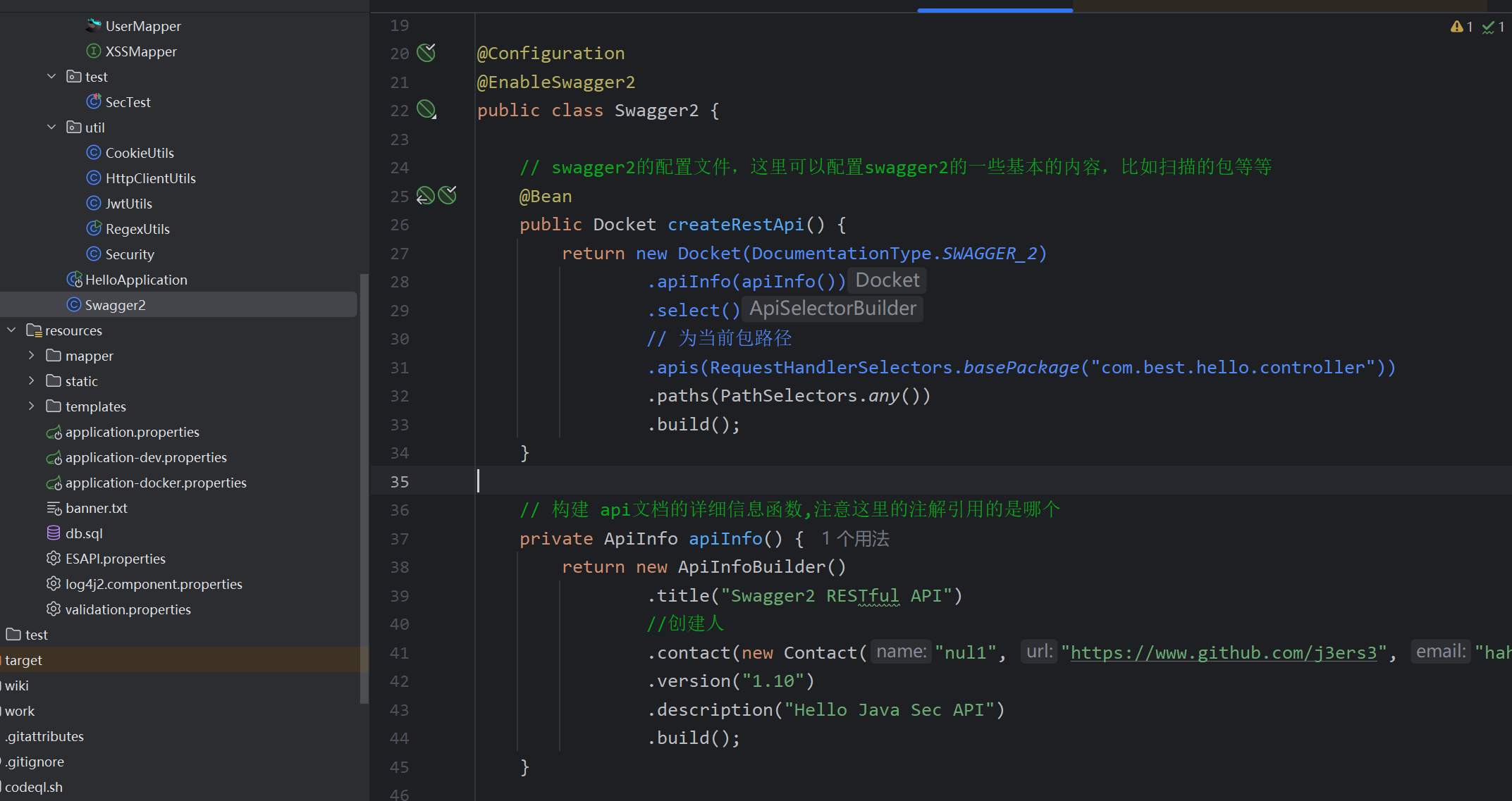Collapse the test package folder
Image resolution: width=1512 pixels, height=801 pixels.
pos(51,76)
